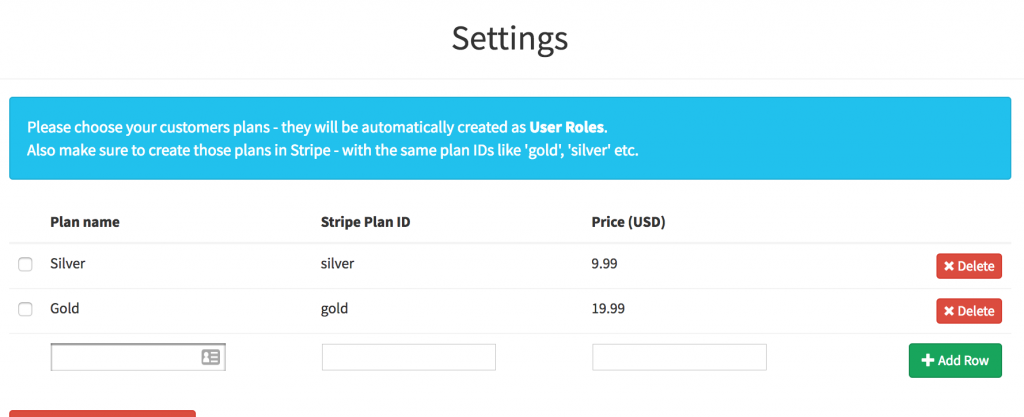Click the empty Stripe Plan ID field

tap(408, 357)
